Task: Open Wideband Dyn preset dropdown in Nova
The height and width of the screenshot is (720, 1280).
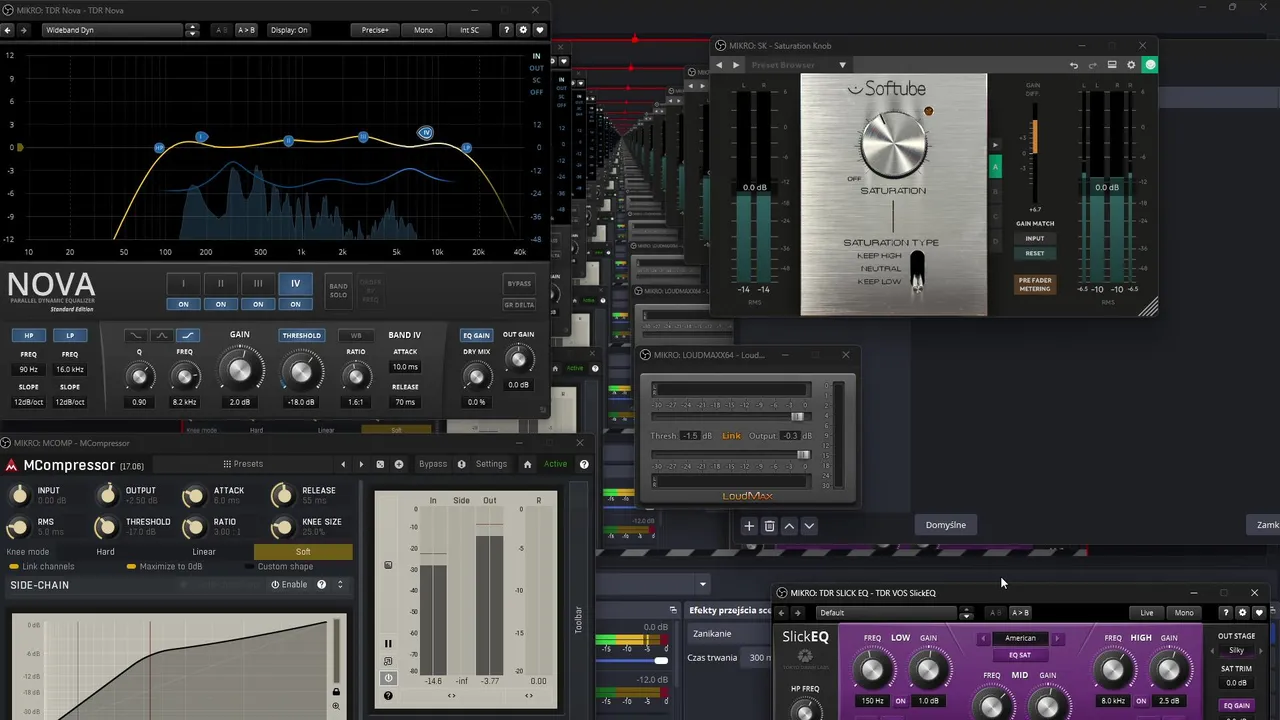Action: (x=113, y=30)
